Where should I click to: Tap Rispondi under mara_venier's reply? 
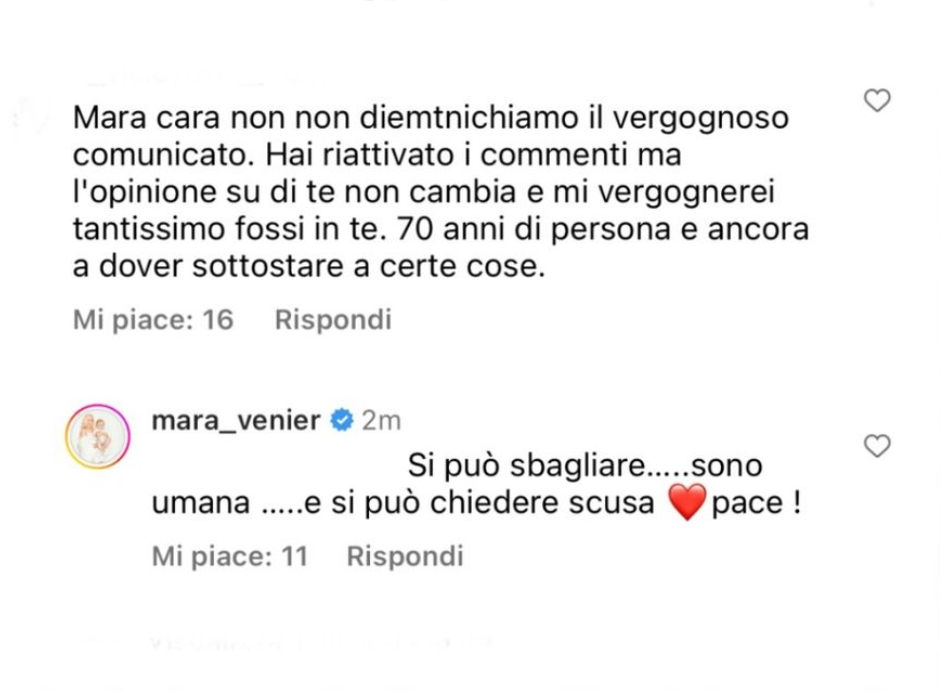[x=405, y=556]
